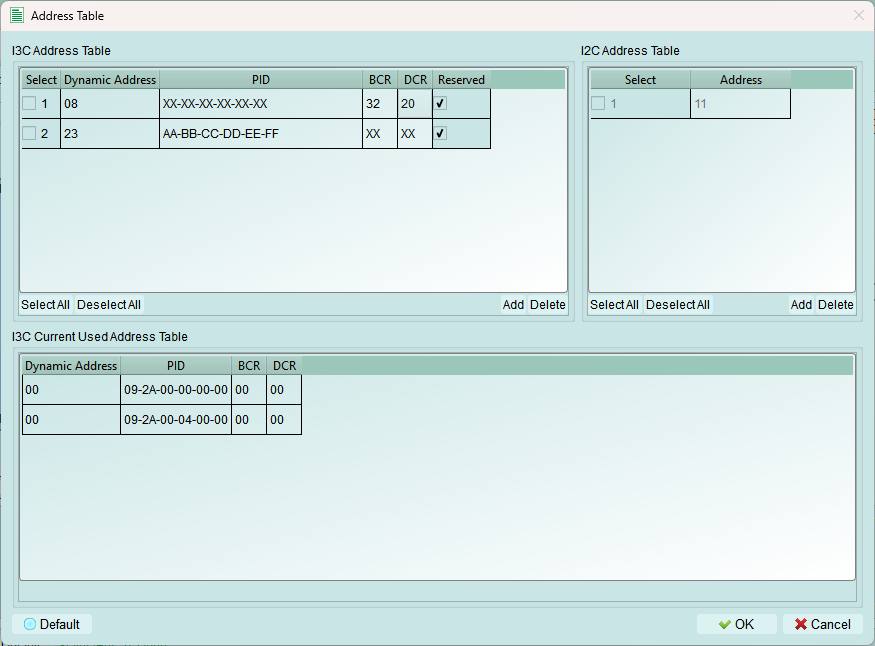Image resolution: width=875 pixels, height=646 pixels.
Task: Click Select All under I2C Address Table
Action: tap(614, 305)
